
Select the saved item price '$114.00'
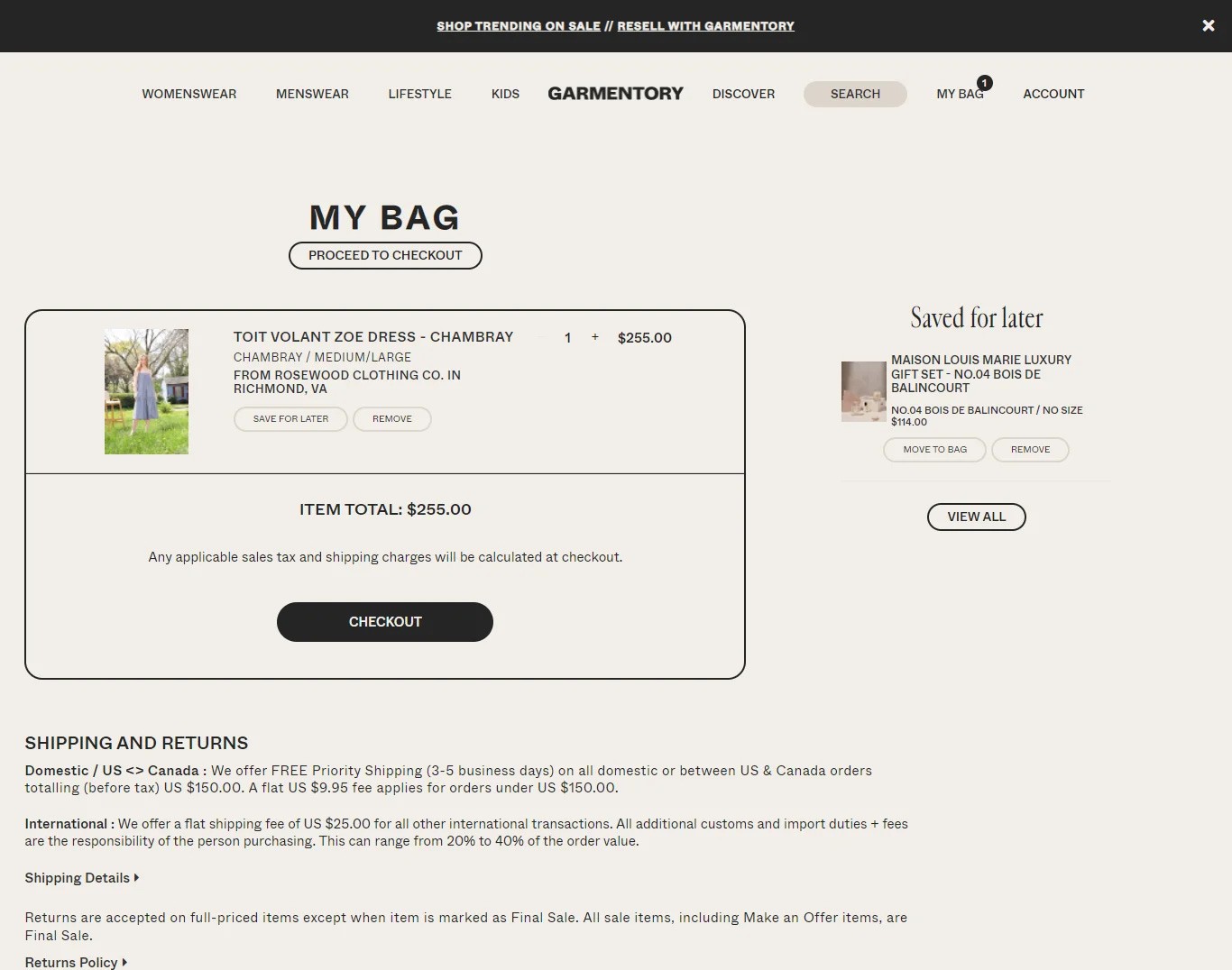click(x=909, y=422)
